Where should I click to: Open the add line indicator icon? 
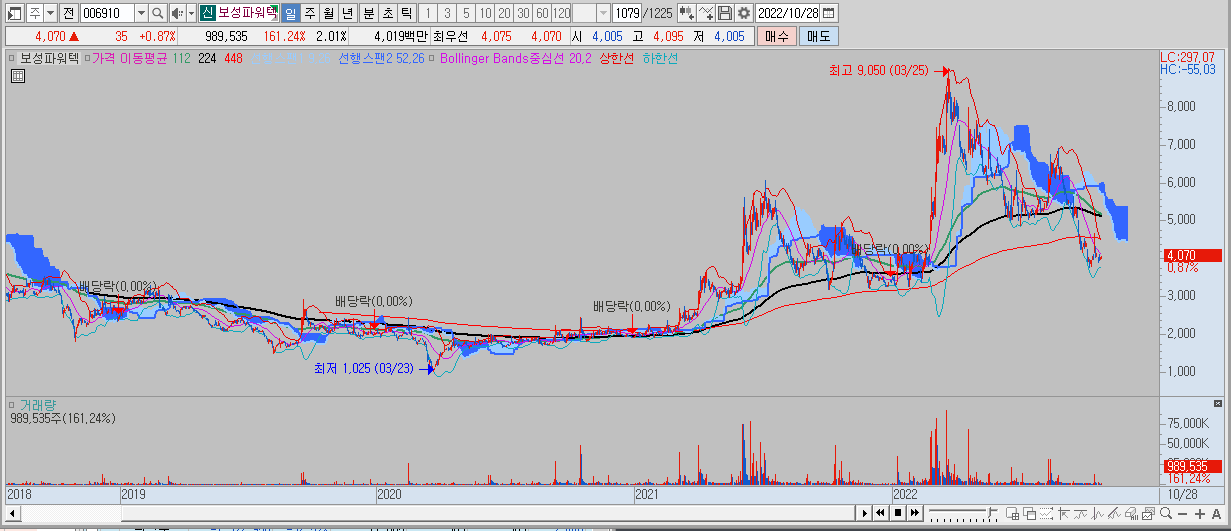707,13
